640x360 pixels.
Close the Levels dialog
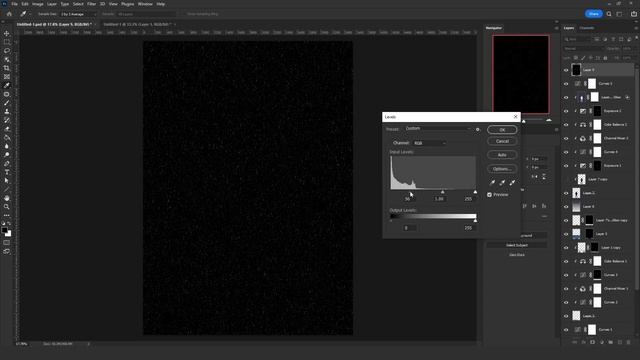click(515, 117)
